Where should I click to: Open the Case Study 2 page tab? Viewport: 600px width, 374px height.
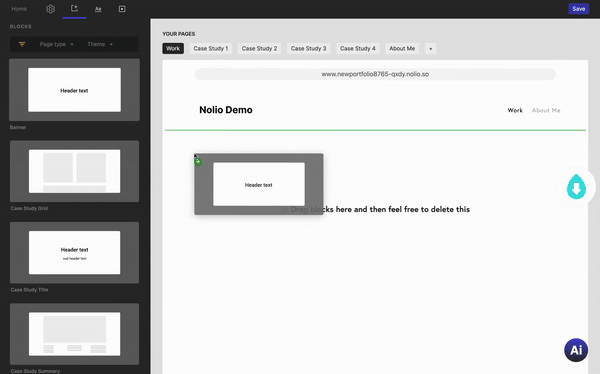259,49
